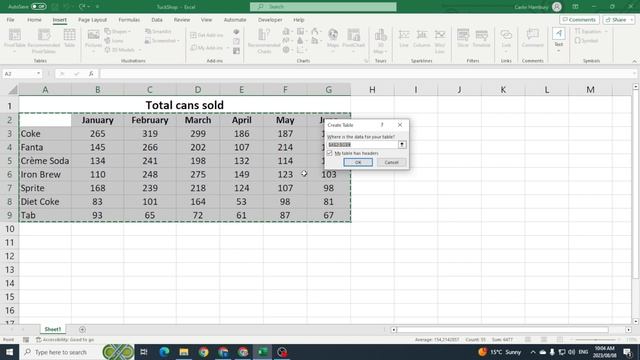Open the Data tab
This screenshot has width=640, height=360.
(x=157, y=20)
